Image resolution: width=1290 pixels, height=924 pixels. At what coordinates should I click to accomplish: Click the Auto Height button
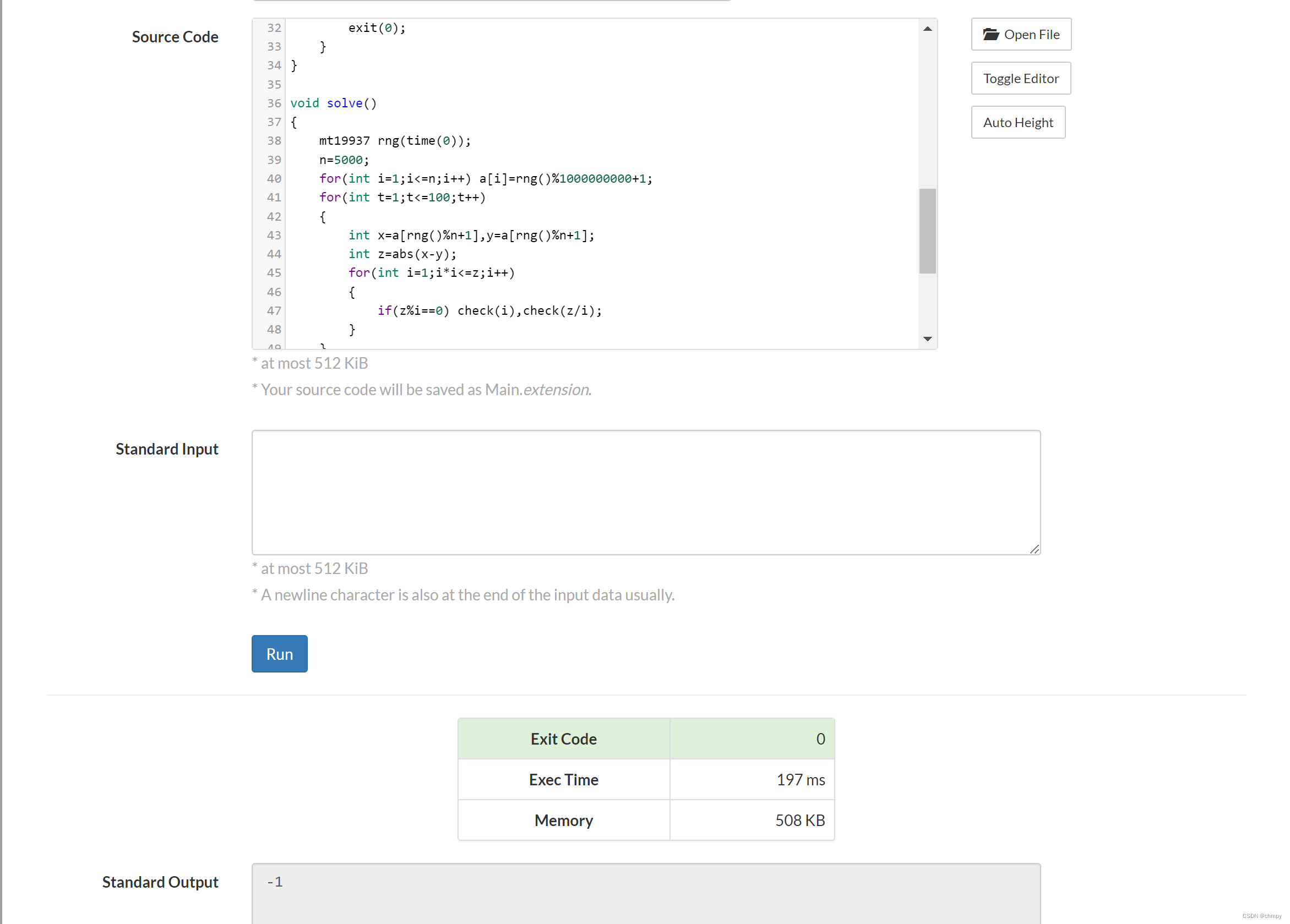(1017, 122)
